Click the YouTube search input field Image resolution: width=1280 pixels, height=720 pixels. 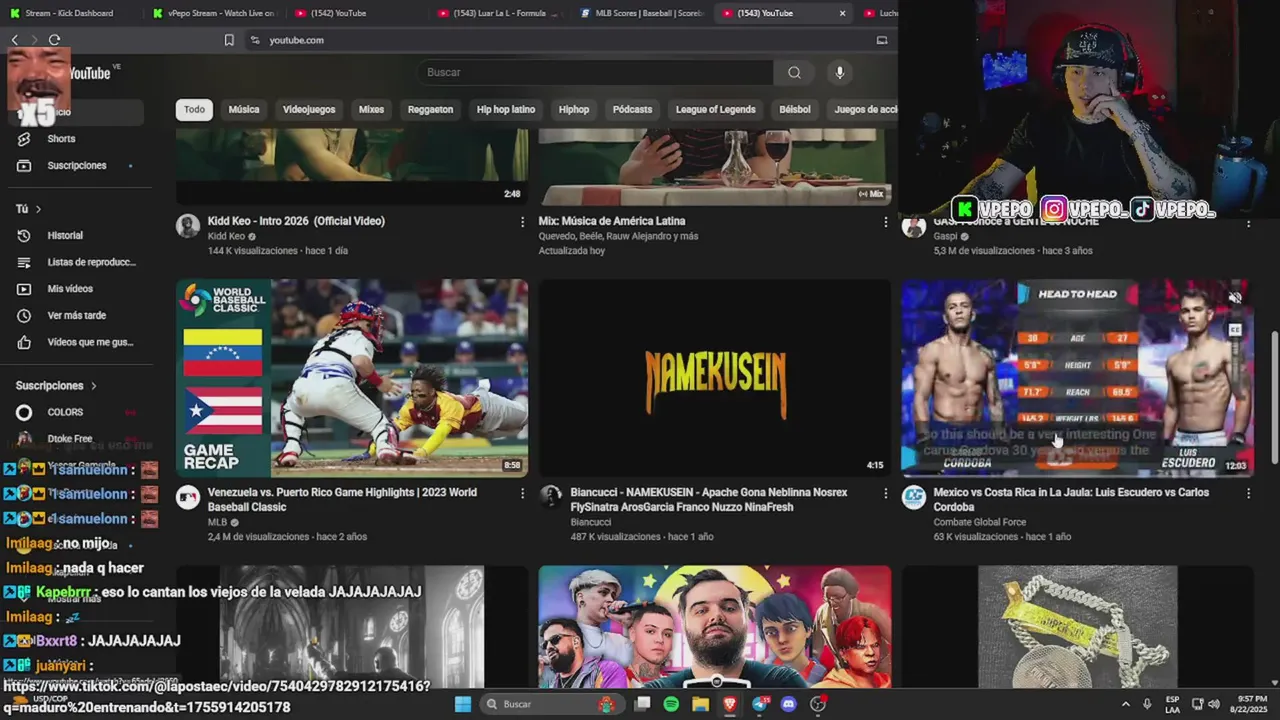coord(595,72)
